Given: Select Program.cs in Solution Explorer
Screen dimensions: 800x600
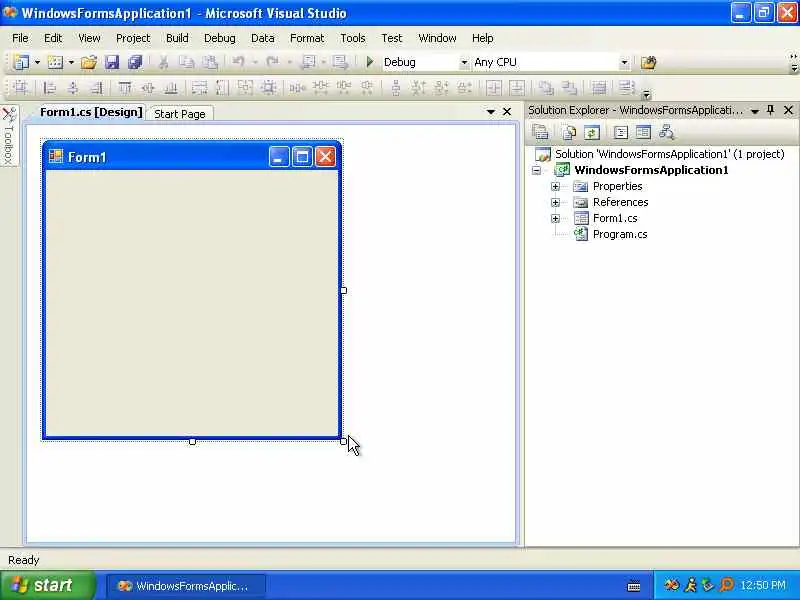Looking at the screenshot, I should tap(620, 234).
